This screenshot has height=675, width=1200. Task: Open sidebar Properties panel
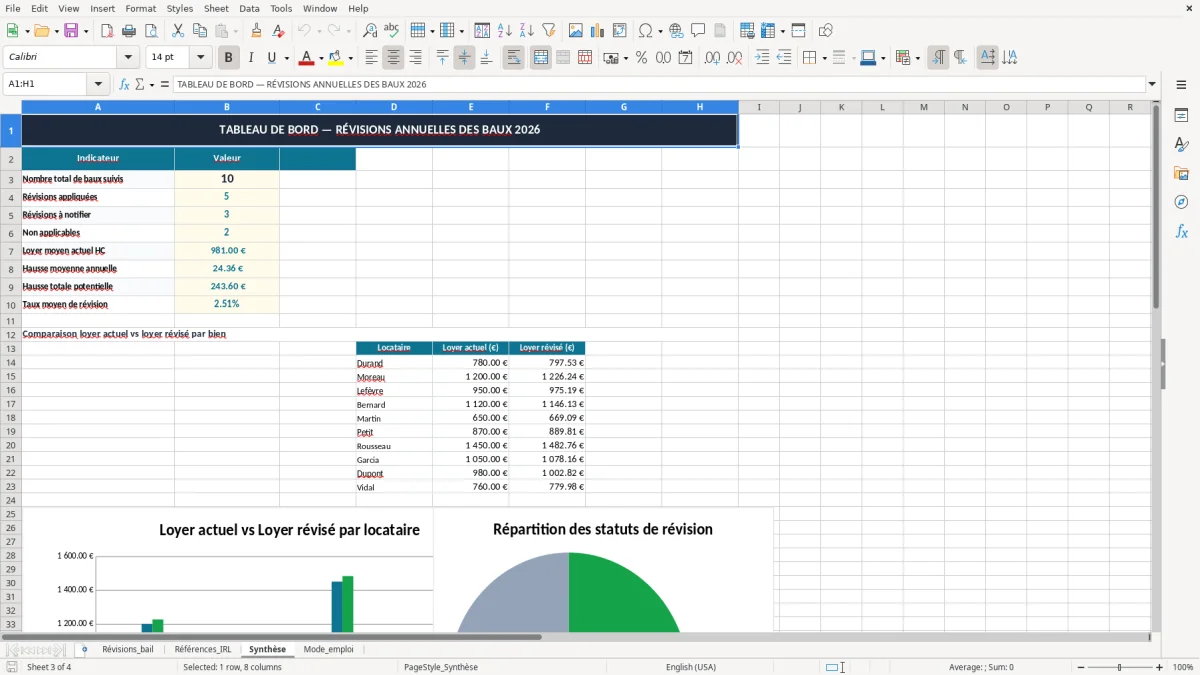coord(1181,116)
